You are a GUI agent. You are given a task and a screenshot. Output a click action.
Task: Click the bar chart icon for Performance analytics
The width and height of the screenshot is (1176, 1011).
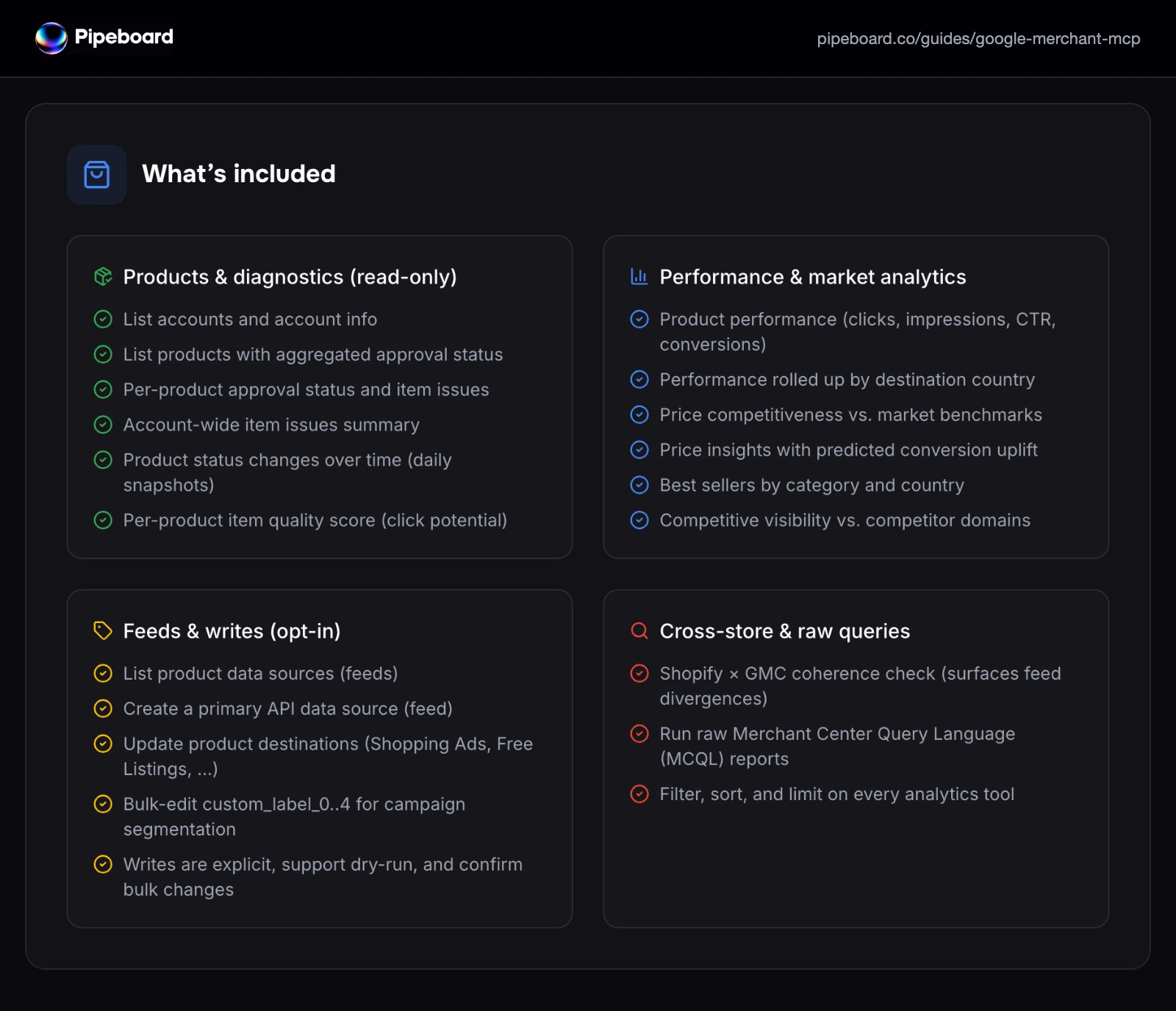pos(639,276)
